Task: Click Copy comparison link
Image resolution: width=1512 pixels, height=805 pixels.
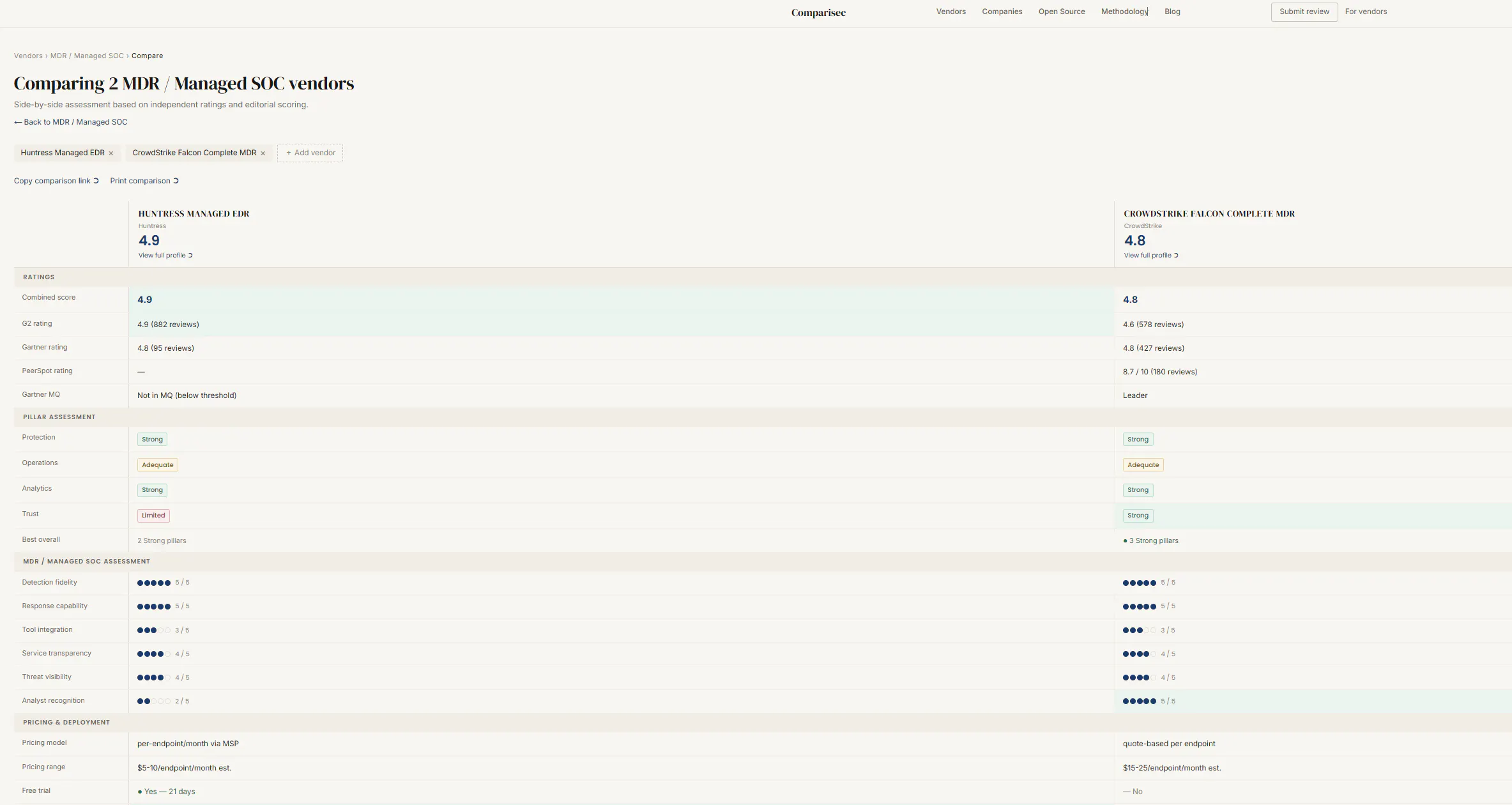Action: click(56, 181)
